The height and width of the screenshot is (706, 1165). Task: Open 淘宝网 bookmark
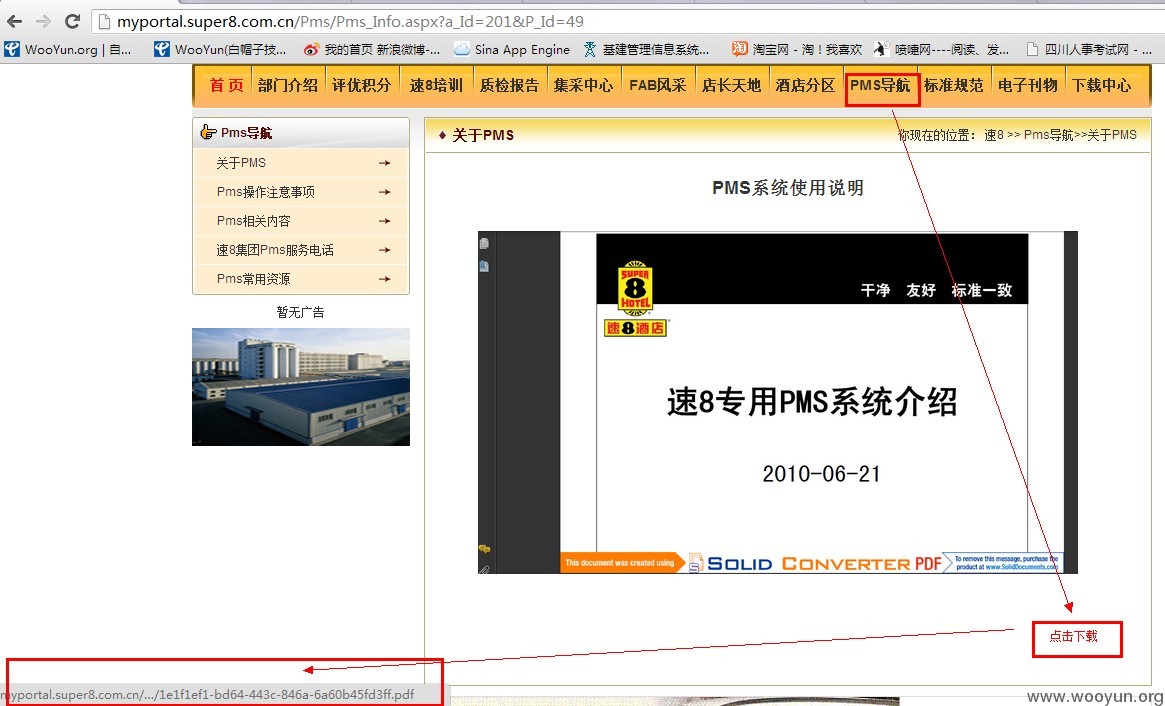tap(796, 50)
